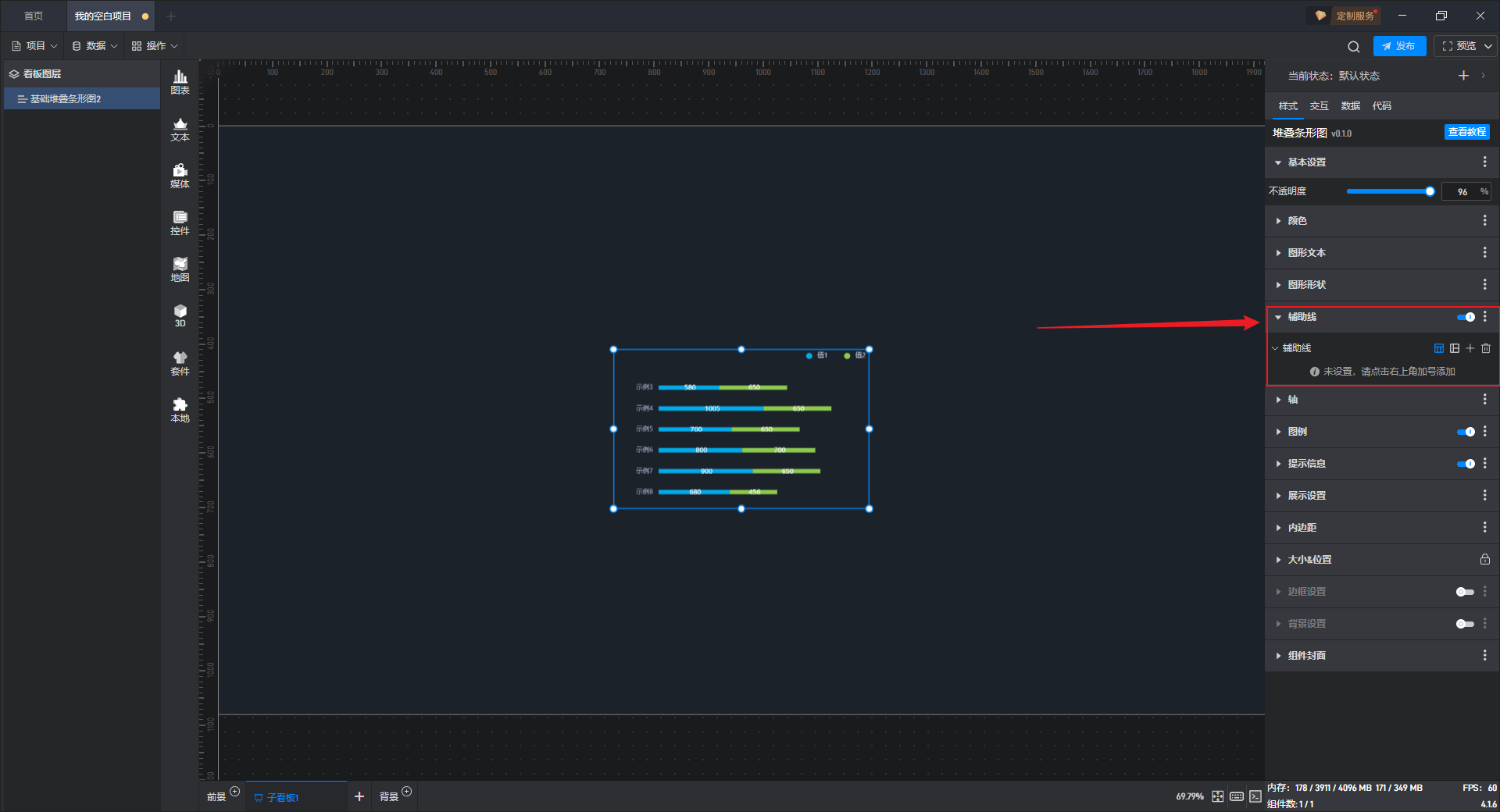
Task: Delete auxiliary line with trash icon
Action: (x=1486, y=348)
